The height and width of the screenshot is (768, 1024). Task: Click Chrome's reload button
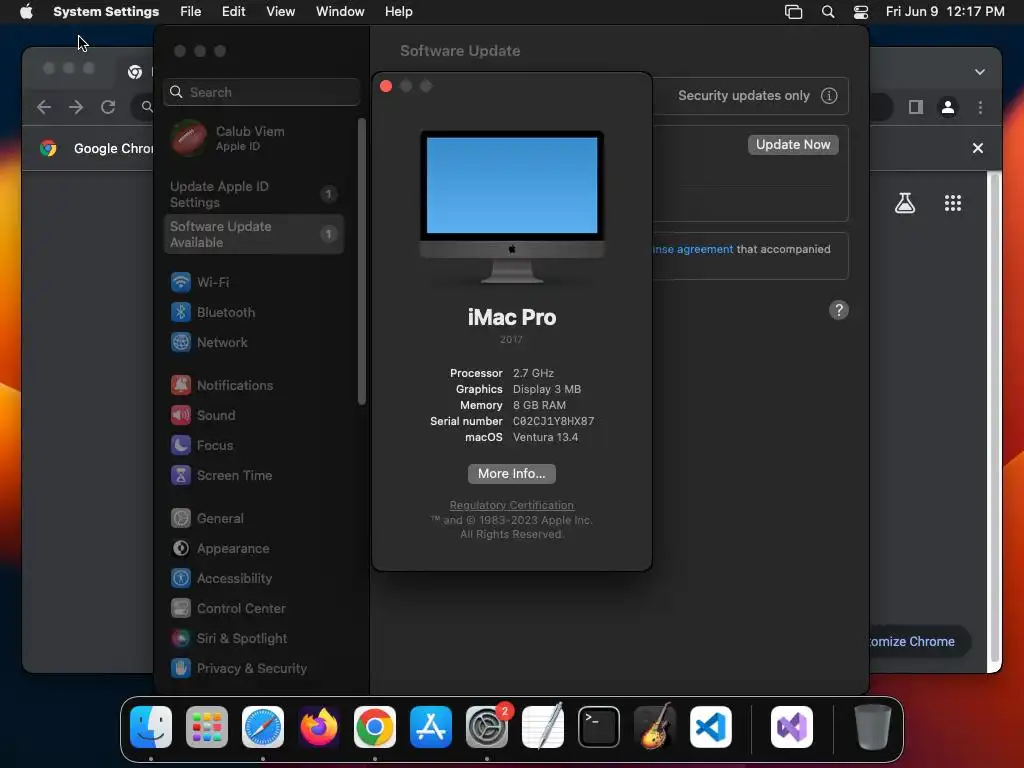coord(108,107)
